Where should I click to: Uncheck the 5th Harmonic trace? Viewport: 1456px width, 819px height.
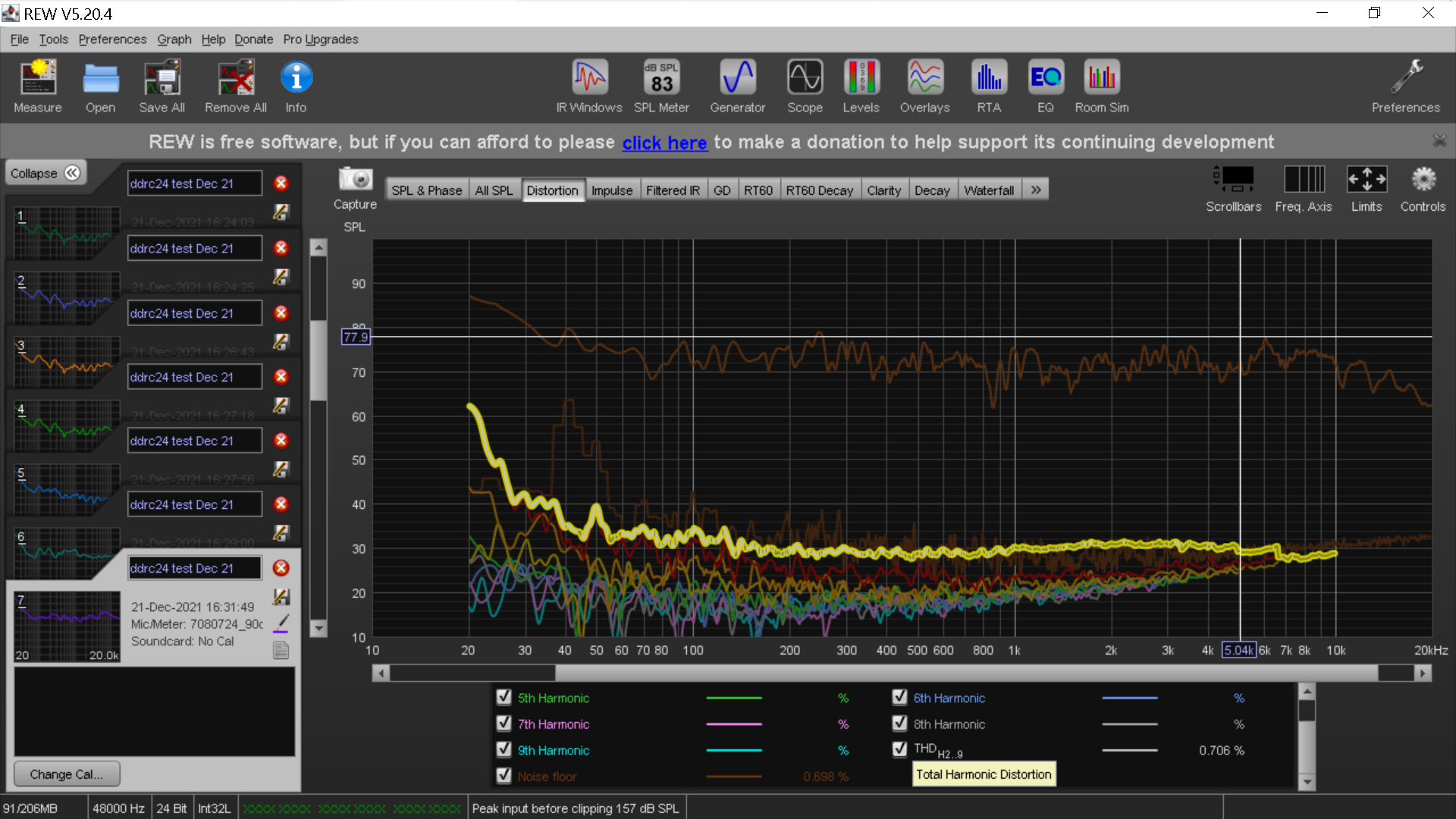click(x=504, y=697)
